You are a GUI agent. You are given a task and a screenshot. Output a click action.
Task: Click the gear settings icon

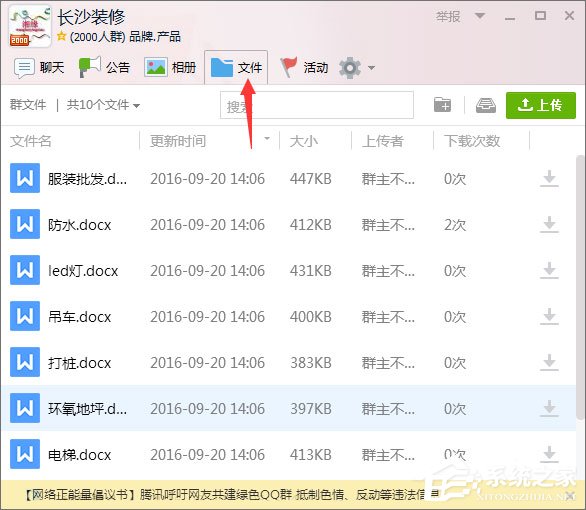click(x=350, y=68)
